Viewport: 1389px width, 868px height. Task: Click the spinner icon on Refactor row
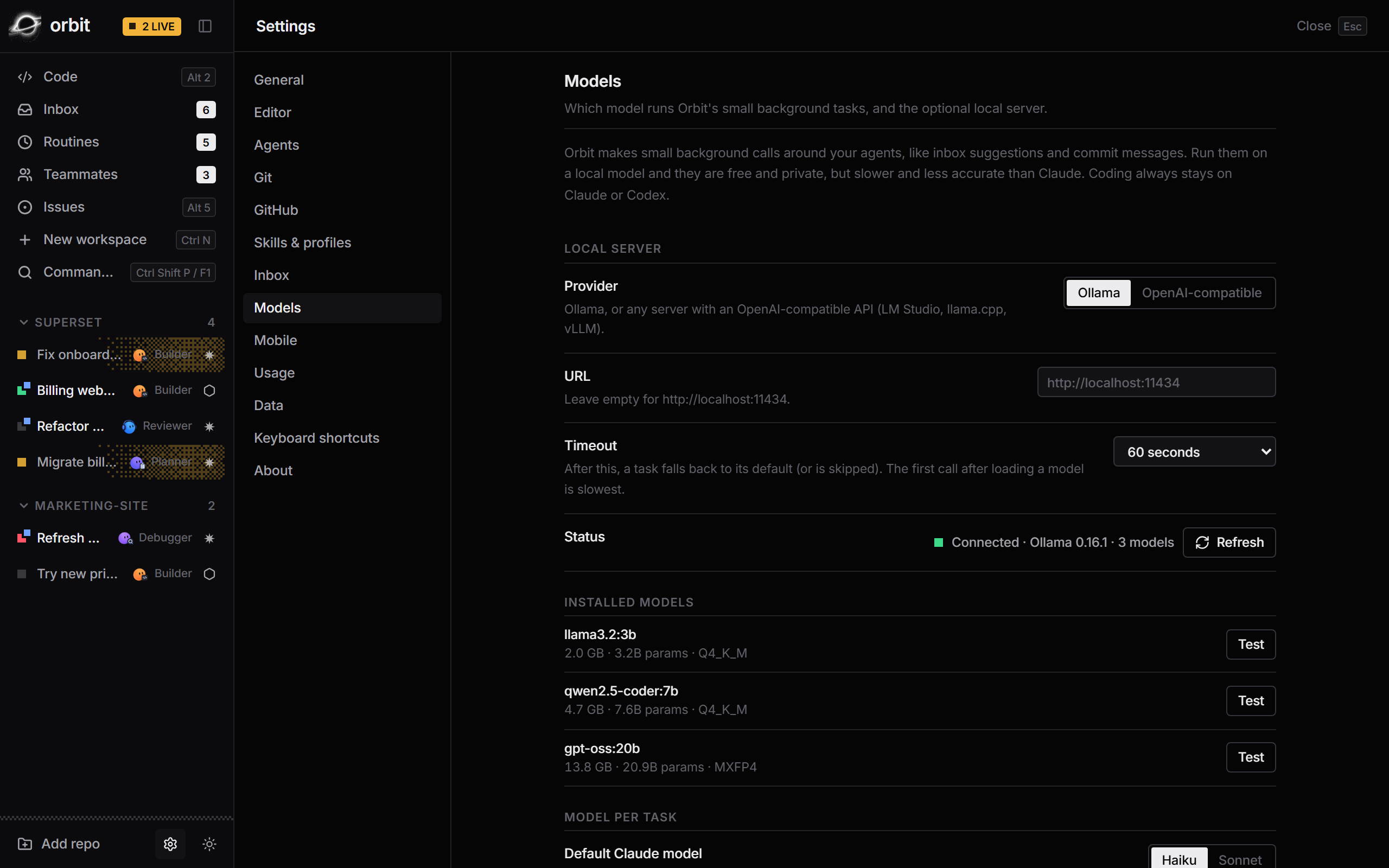[209, 426]
